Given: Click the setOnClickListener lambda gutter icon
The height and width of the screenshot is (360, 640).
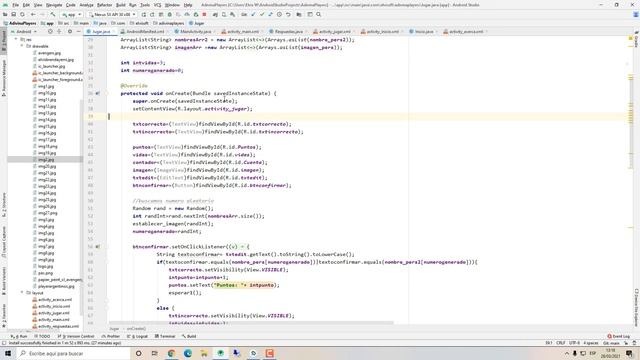Looking at the screenshot, I should (x=98, y=247).
